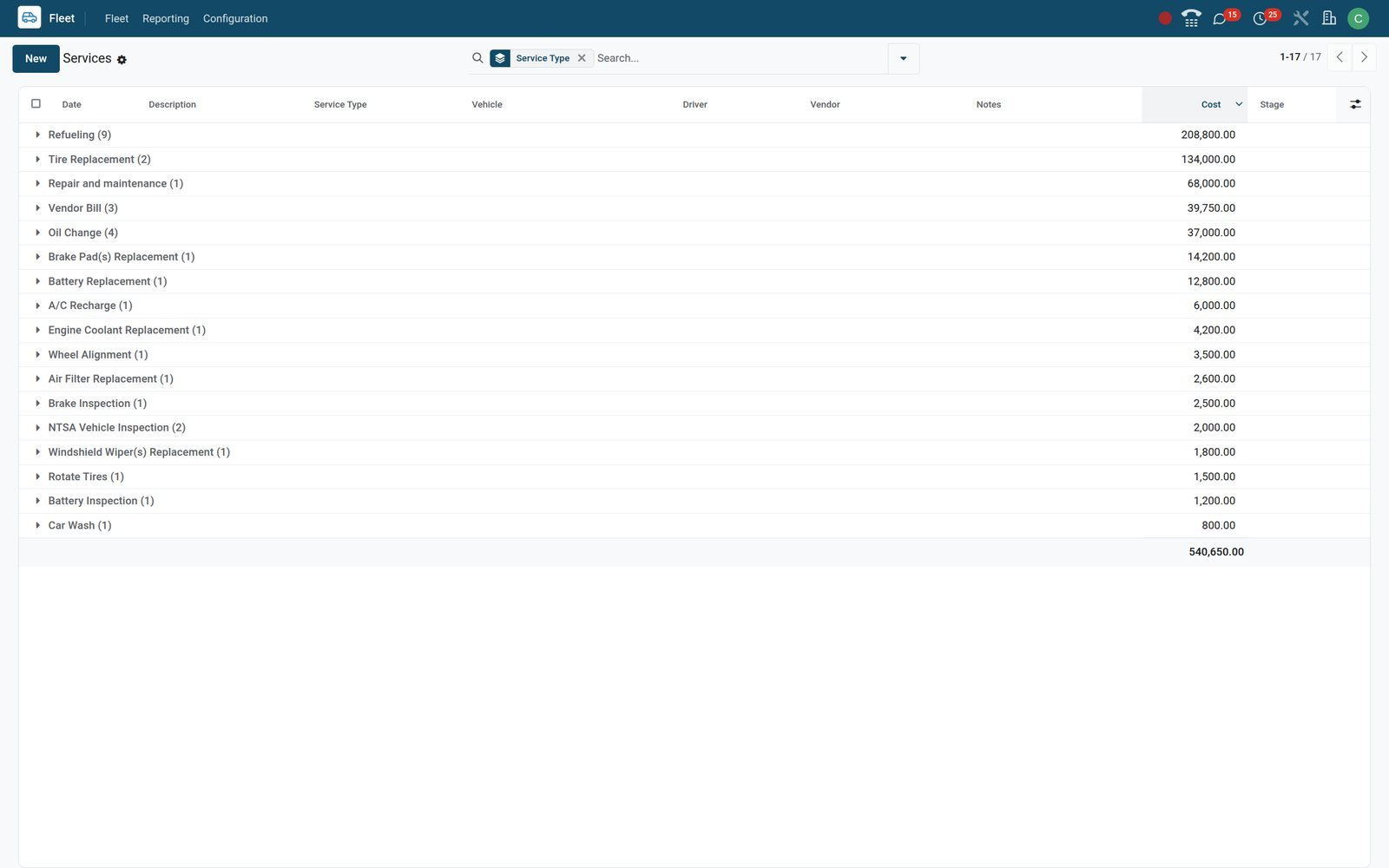Open the Services gear actions menu
Image resolution: width=1389 pixels, height=868 pixels.
(122, 60)
